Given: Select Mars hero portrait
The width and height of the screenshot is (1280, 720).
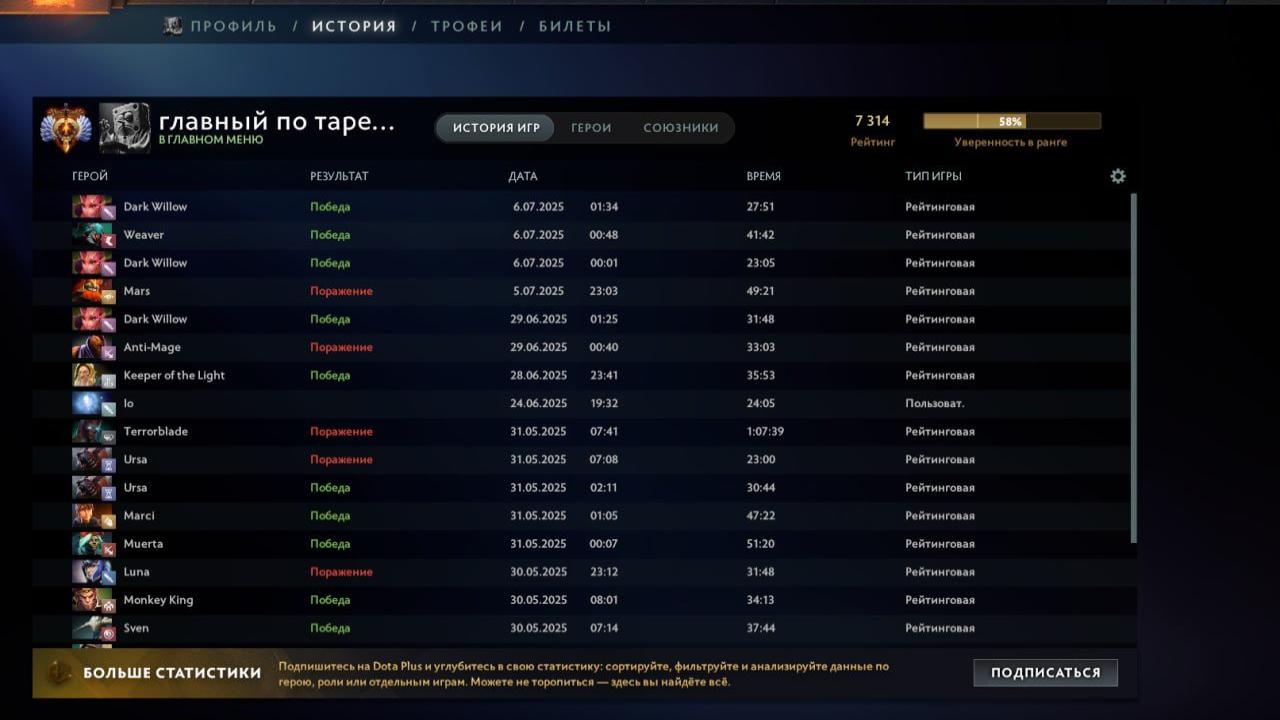Looking at the screenshot, I should point(94,291).
